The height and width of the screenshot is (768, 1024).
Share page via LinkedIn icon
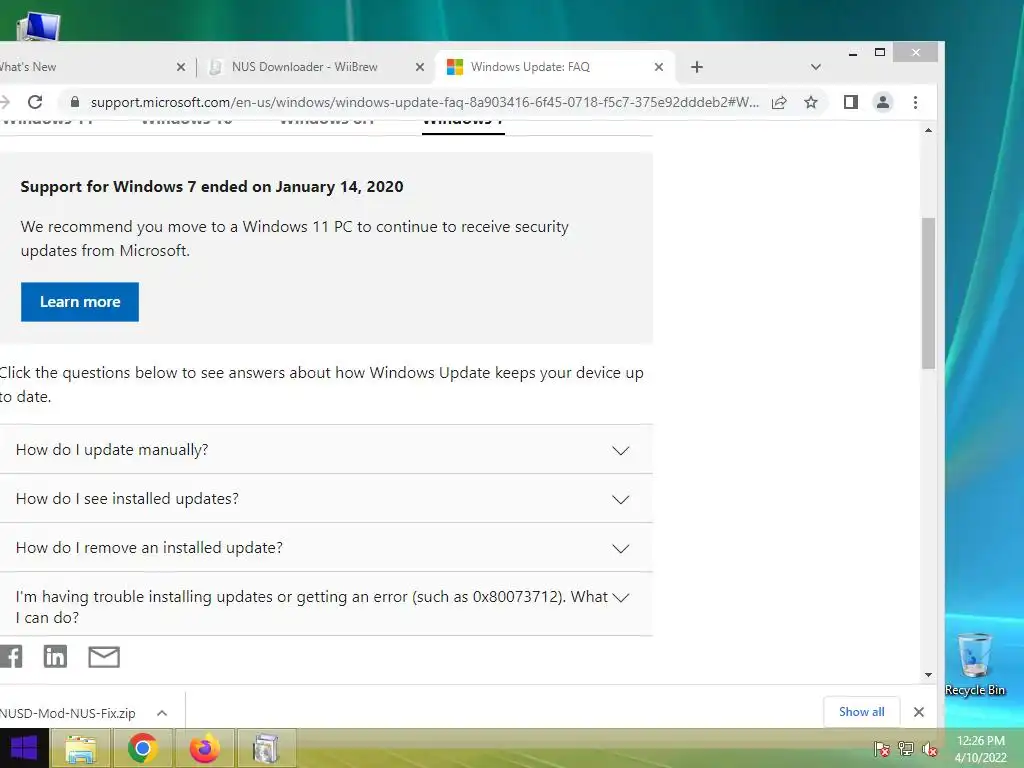55,656
